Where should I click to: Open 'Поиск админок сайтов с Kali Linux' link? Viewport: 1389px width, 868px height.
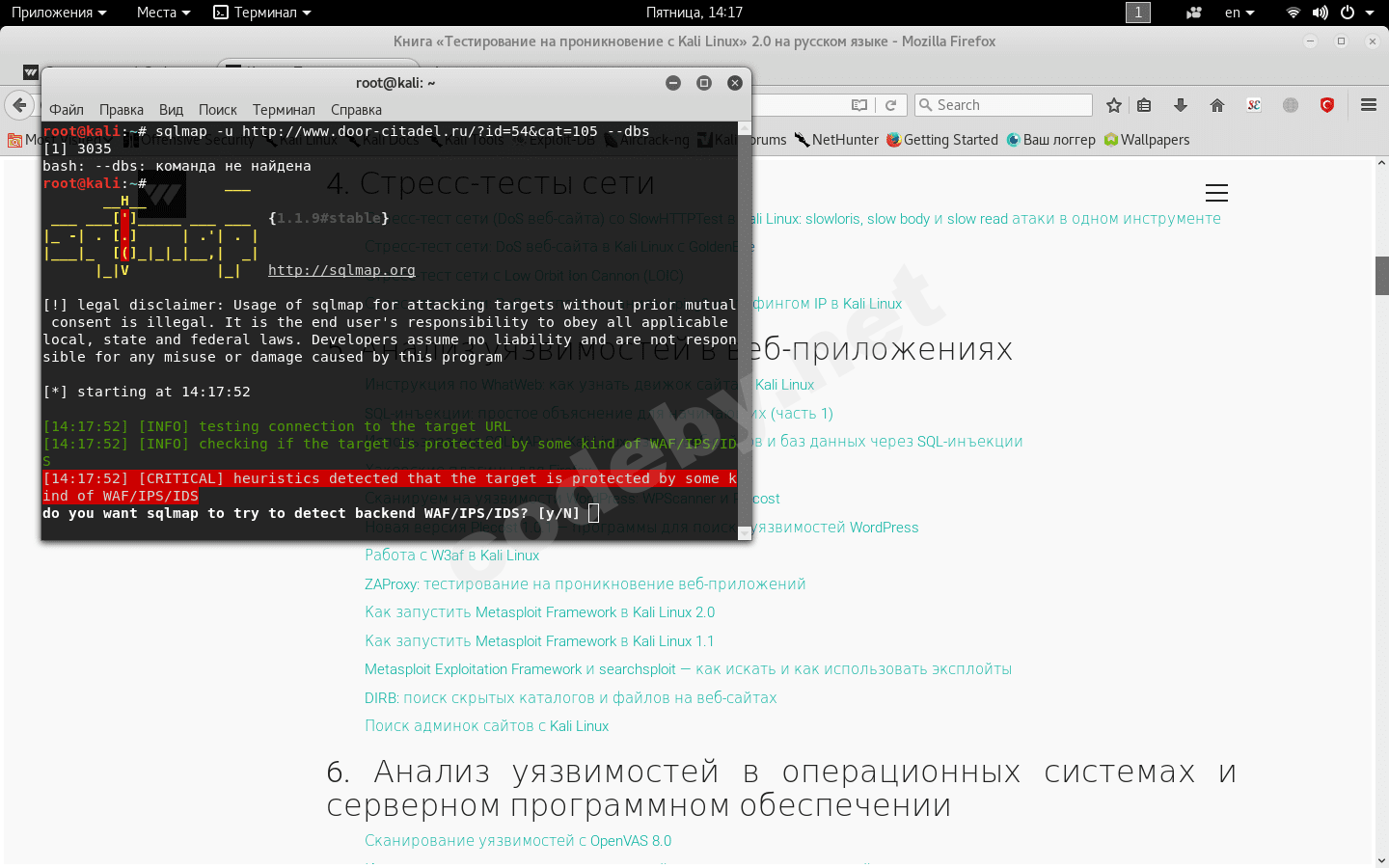point(486,726)
